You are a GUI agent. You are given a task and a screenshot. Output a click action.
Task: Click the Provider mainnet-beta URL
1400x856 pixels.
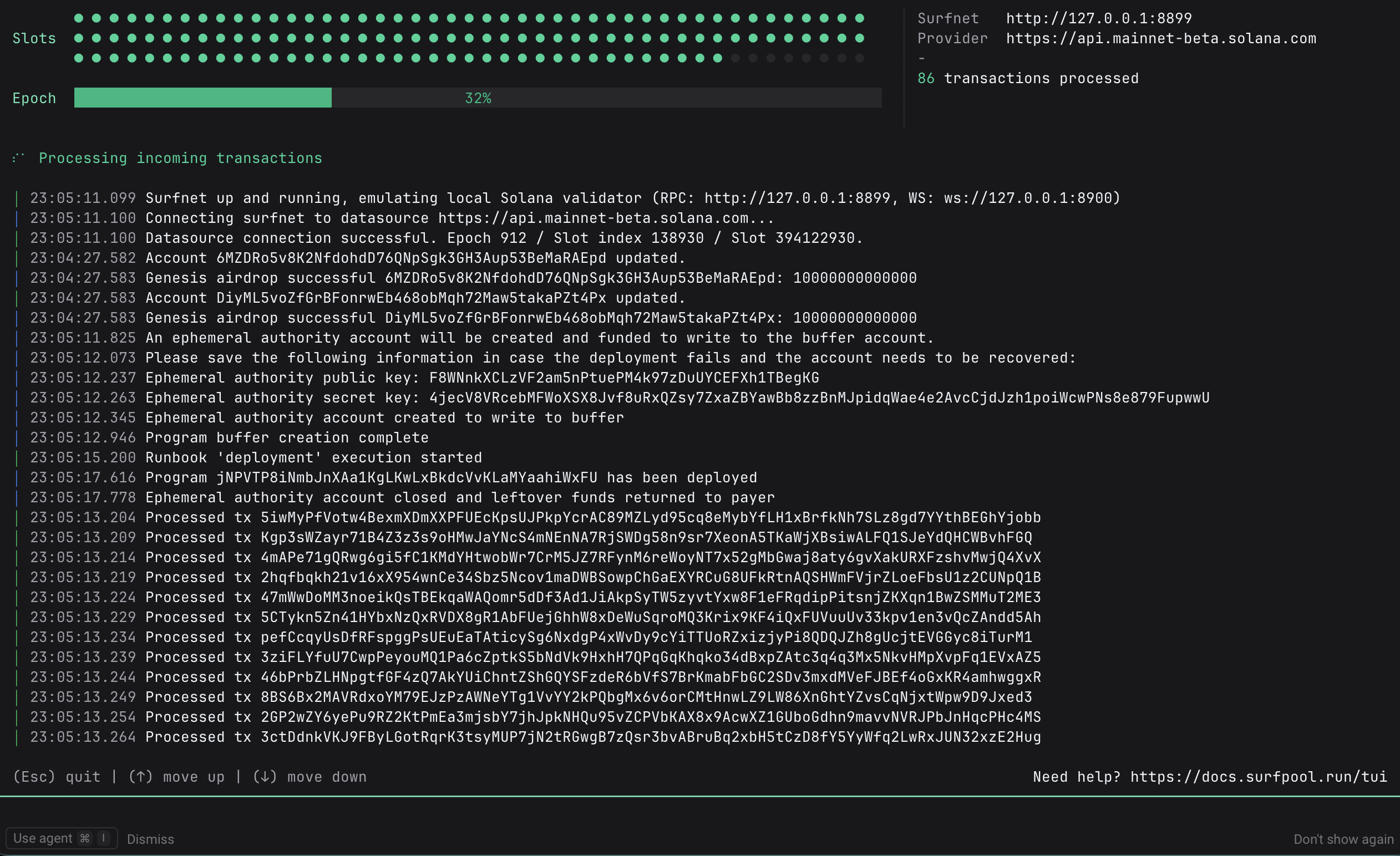click(x=1161, y=38)
